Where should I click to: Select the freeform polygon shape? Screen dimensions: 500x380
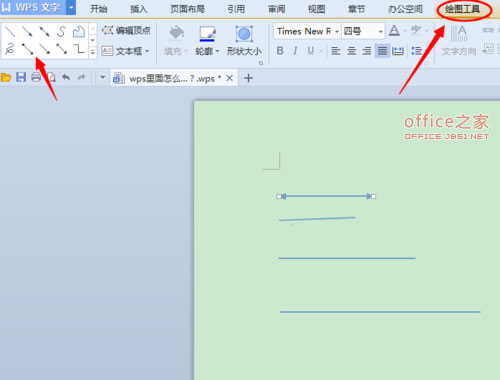pyautogui.click(x=79, y=32)
